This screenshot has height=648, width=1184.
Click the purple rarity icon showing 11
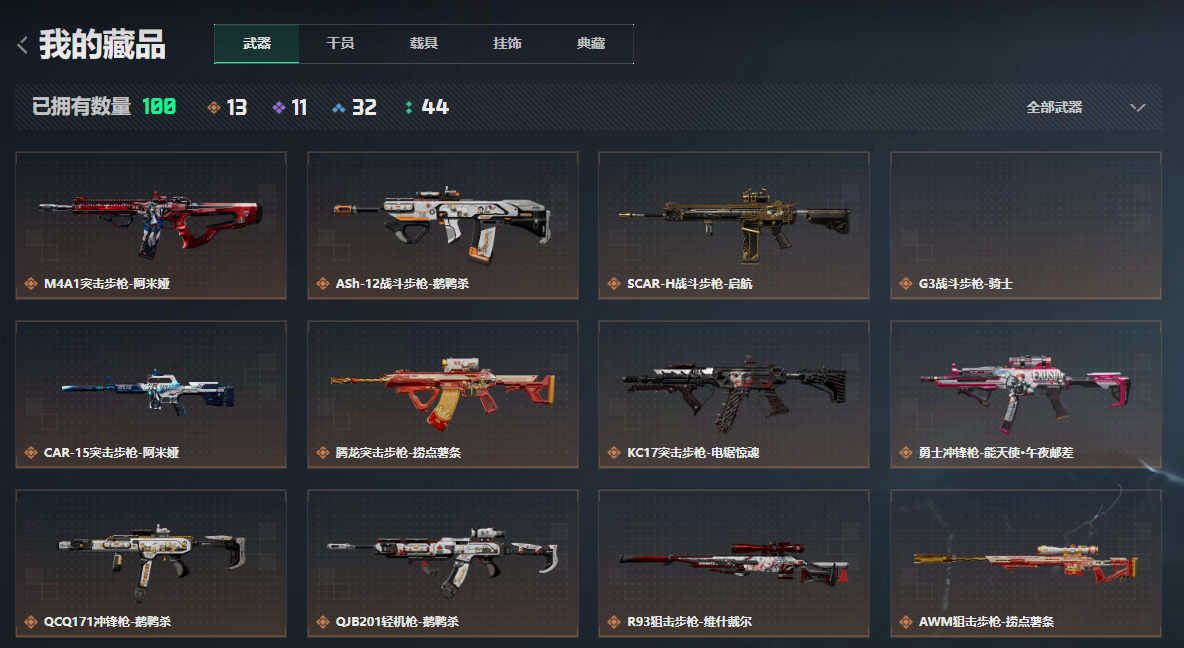click(279, 107)
